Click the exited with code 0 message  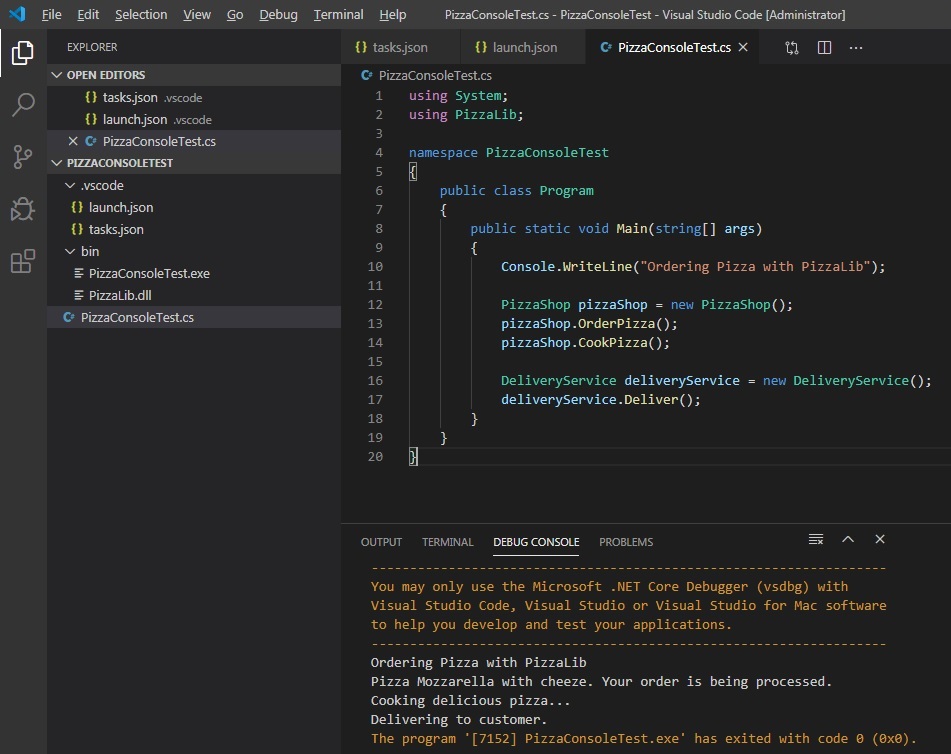(x=644, y=738)
